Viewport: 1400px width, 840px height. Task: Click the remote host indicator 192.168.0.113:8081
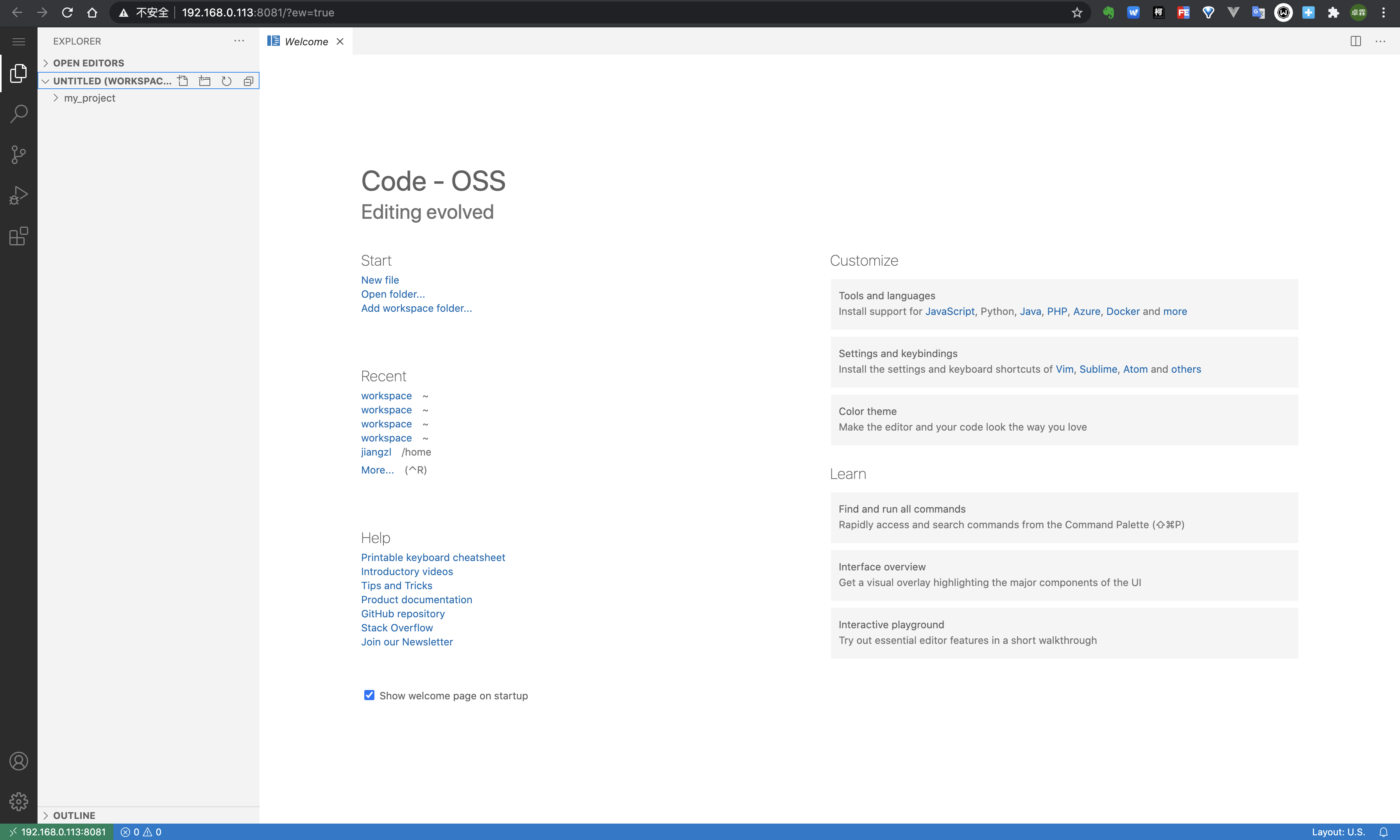point(57,831)
